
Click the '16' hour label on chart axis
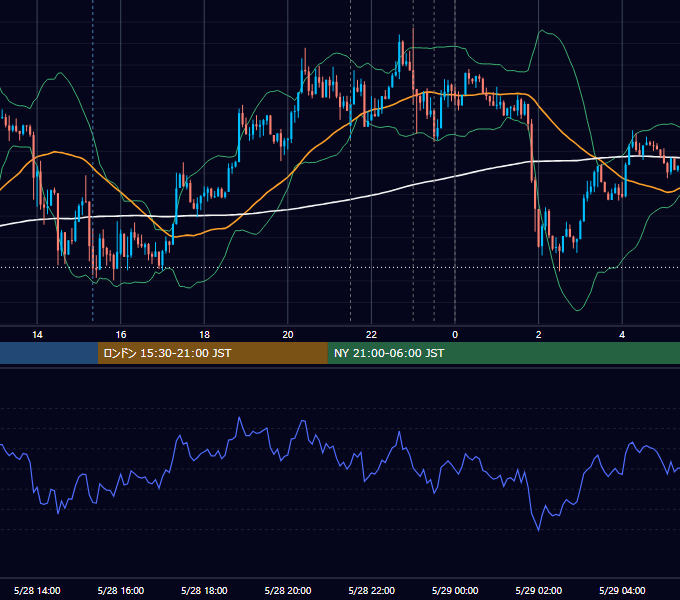(121, 335)
